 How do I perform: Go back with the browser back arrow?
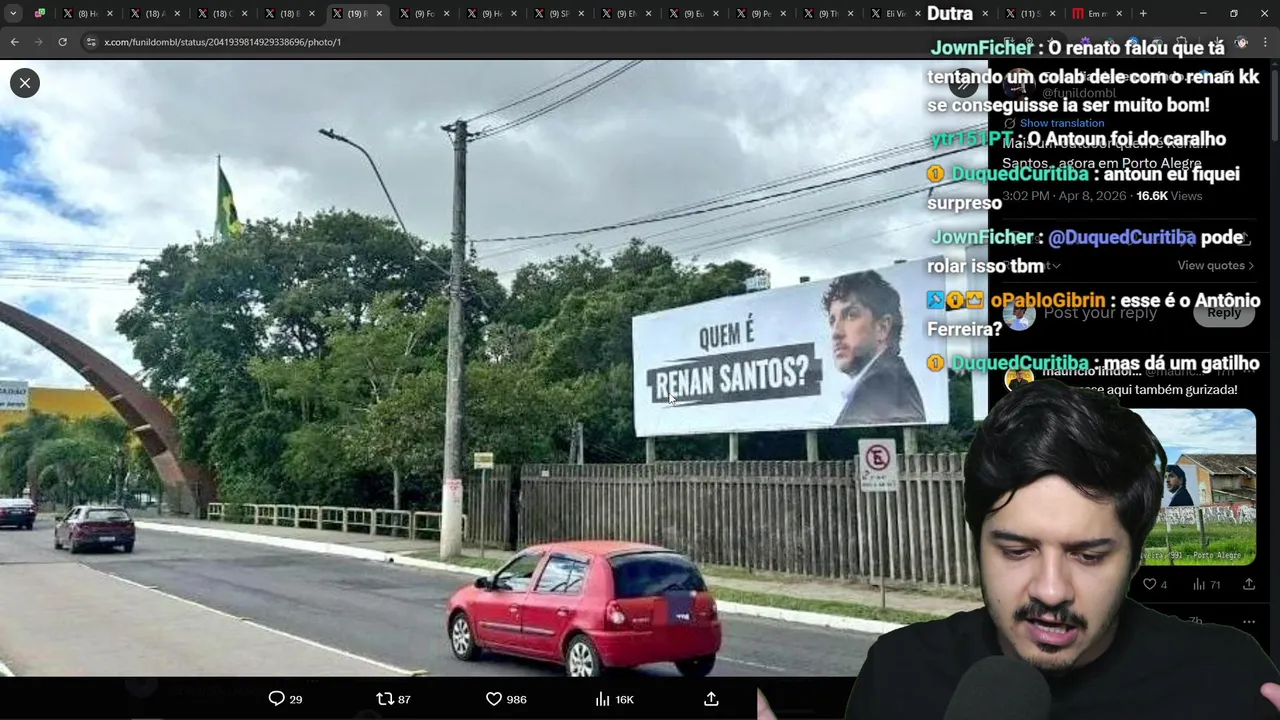click(x=14, y=42)
